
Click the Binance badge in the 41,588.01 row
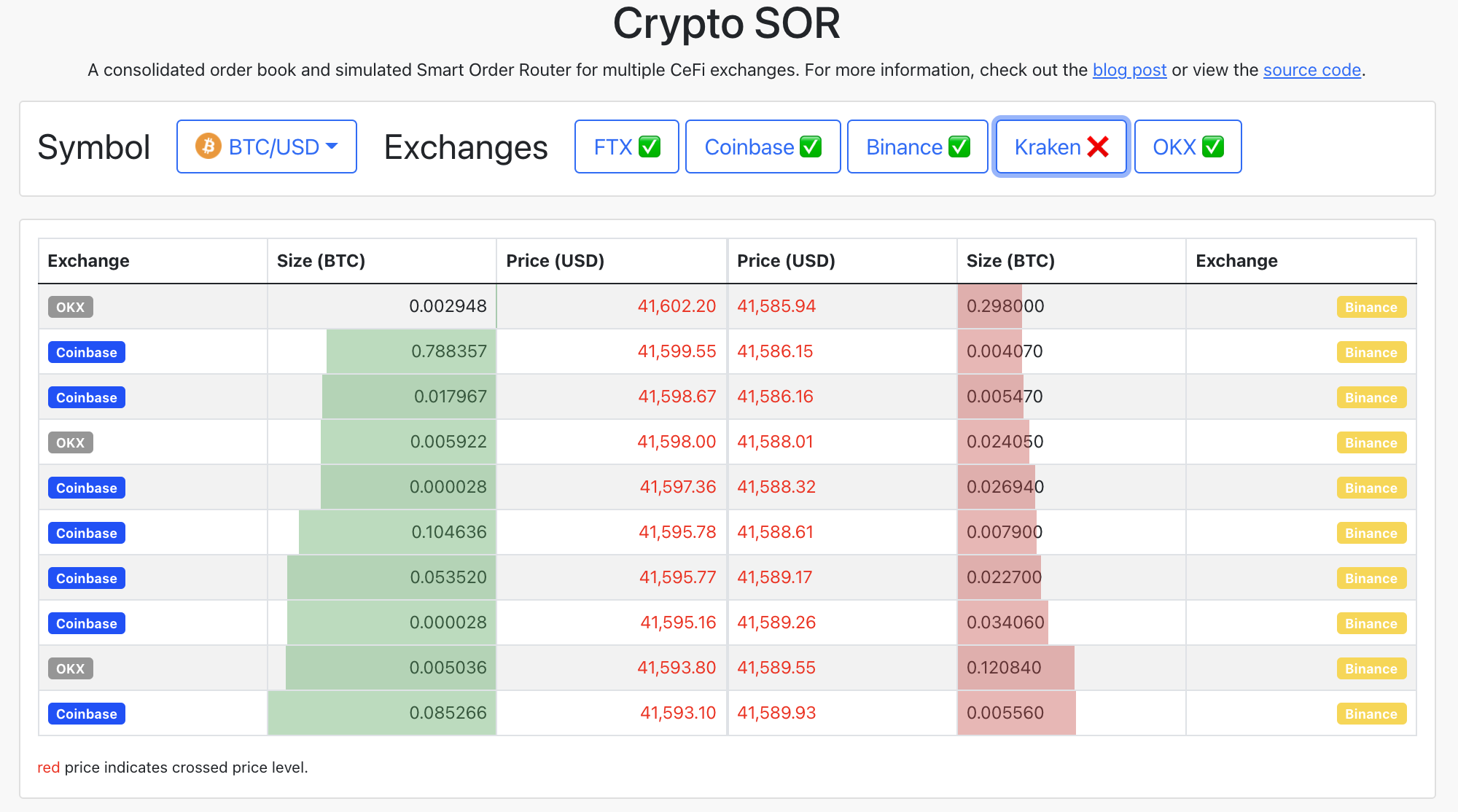[x=1371, y=442]
